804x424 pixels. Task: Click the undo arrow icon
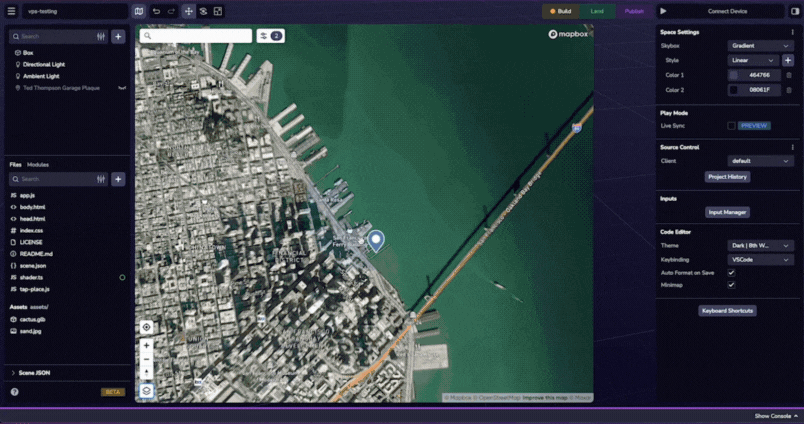[x=156, y=11]
